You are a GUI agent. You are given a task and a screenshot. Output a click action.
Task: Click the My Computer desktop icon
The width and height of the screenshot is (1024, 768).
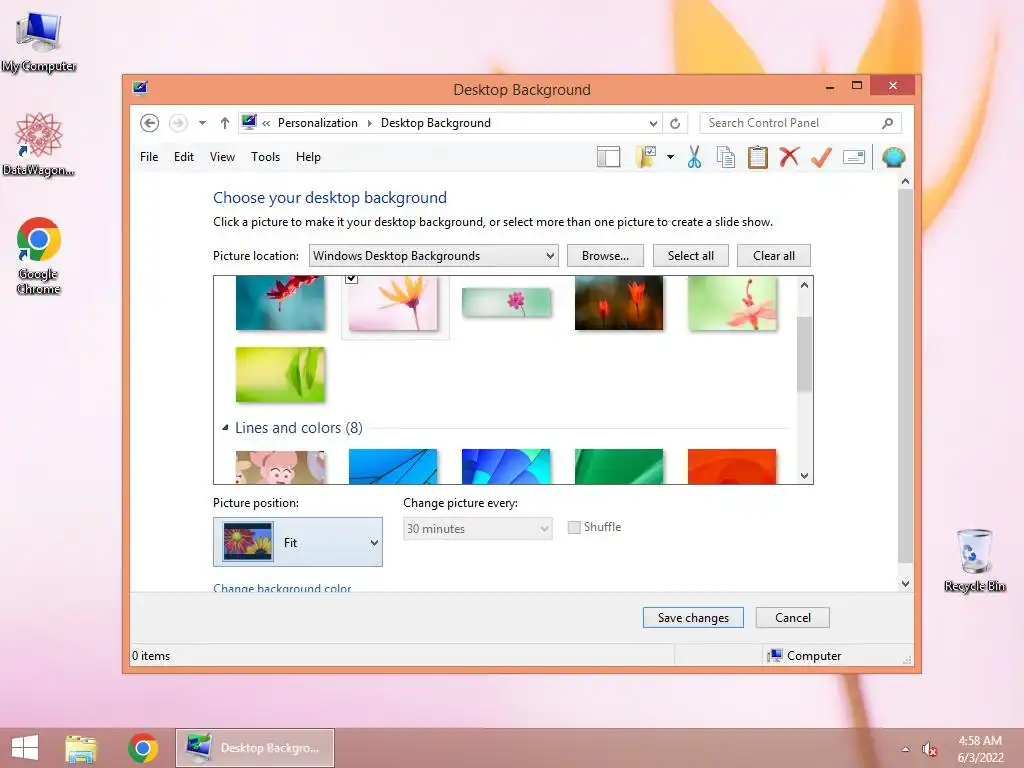39,42
